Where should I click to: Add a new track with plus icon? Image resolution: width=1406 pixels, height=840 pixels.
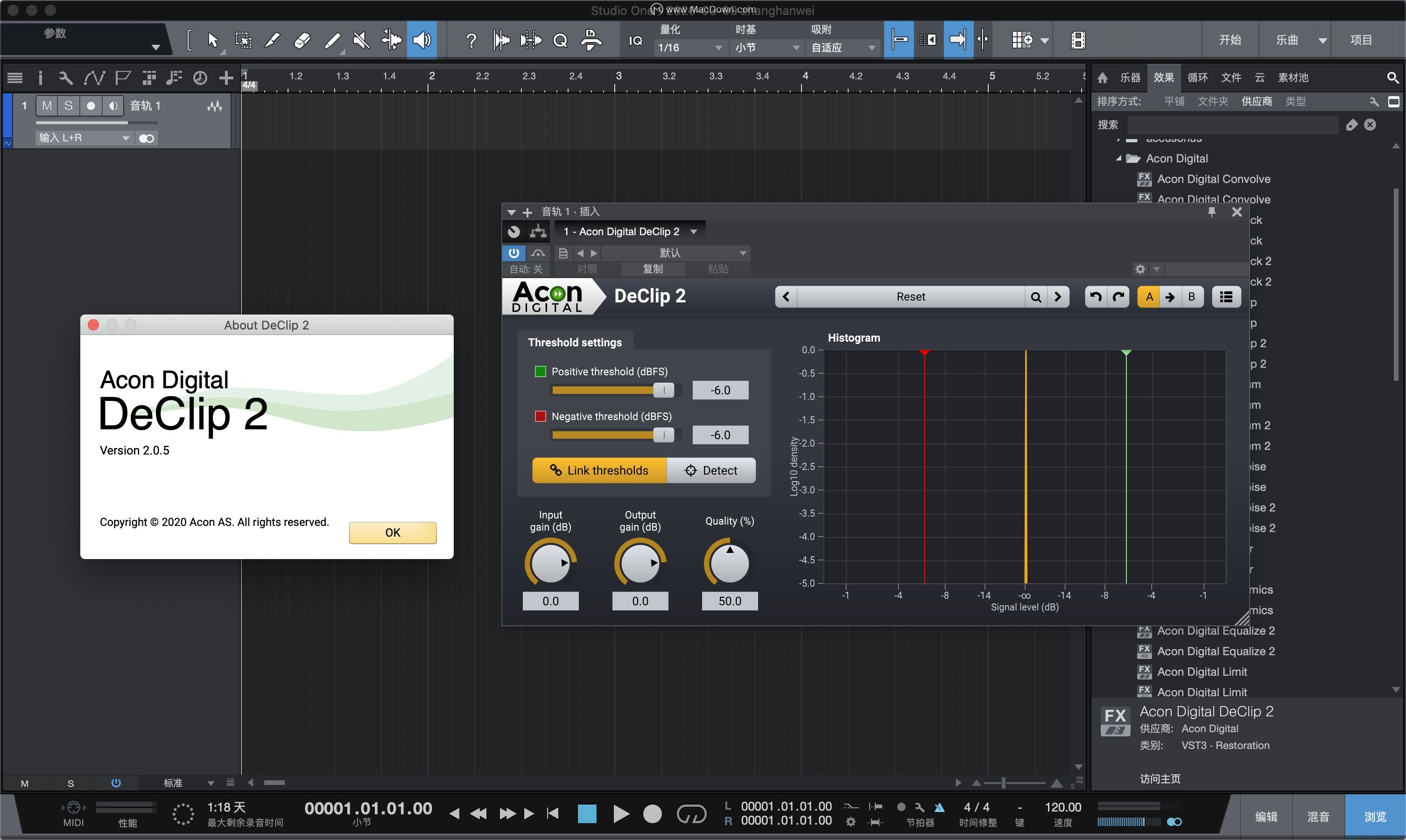tap(226, 77)
